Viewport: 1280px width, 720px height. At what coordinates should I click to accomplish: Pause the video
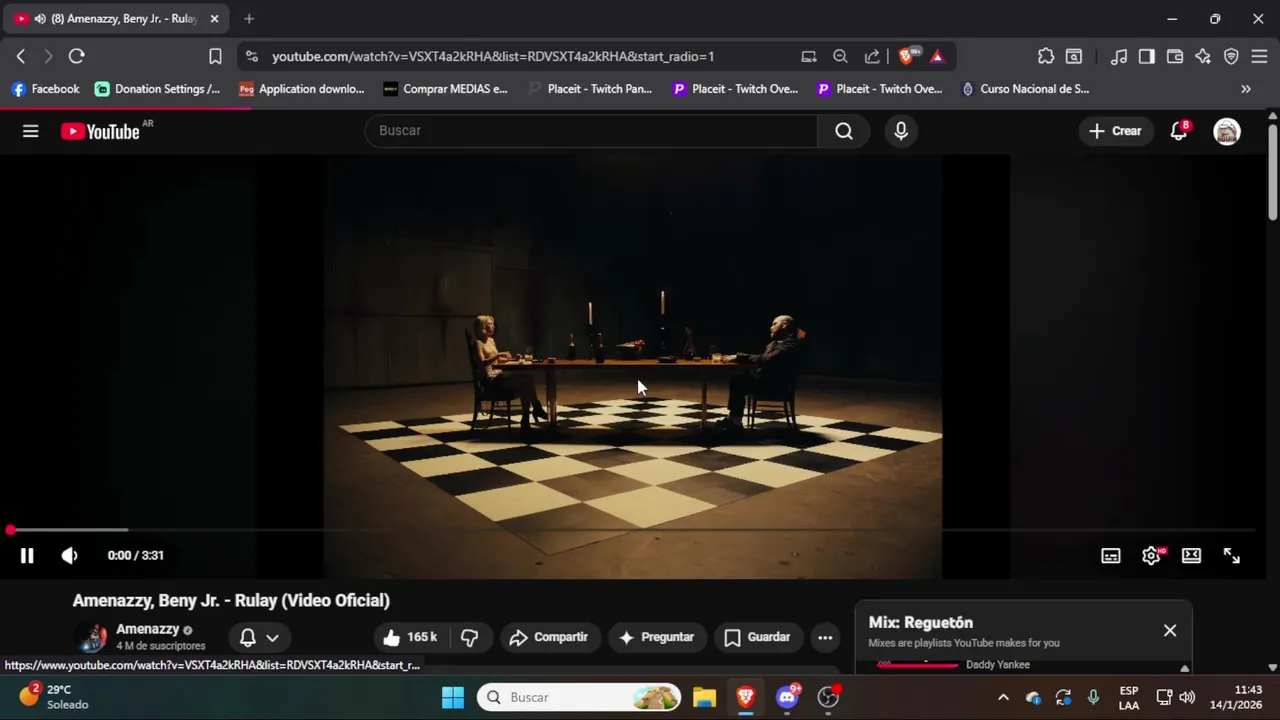[27, 556]
